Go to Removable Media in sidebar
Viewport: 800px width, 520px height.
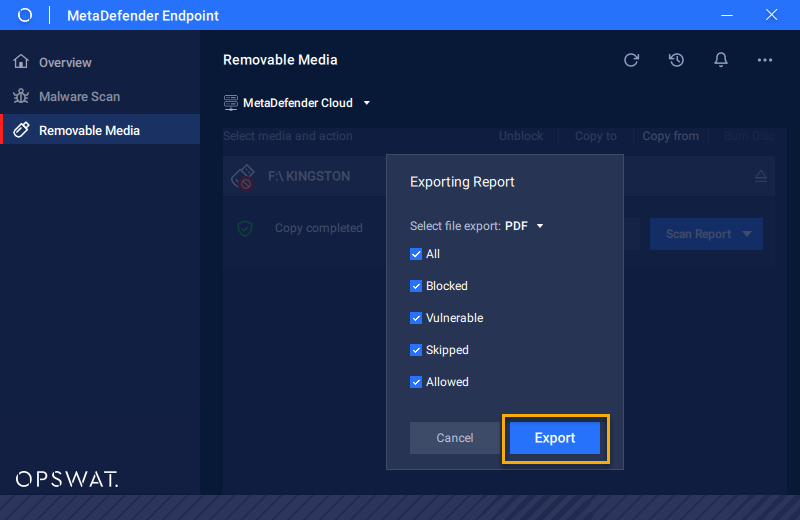click(100, 129)
